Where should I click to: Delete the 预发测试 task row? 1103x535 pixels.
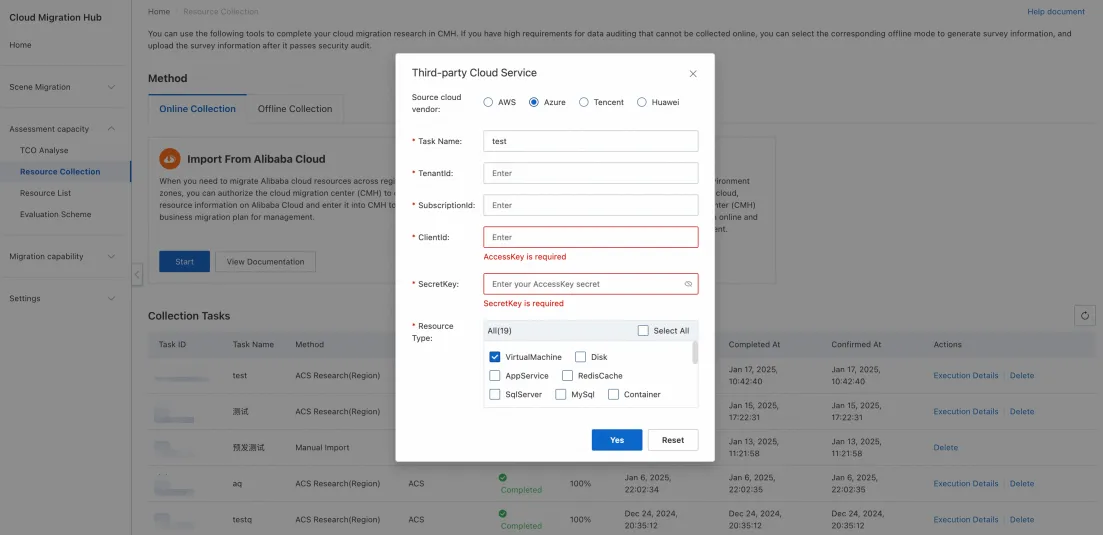[x=945, y=447]
